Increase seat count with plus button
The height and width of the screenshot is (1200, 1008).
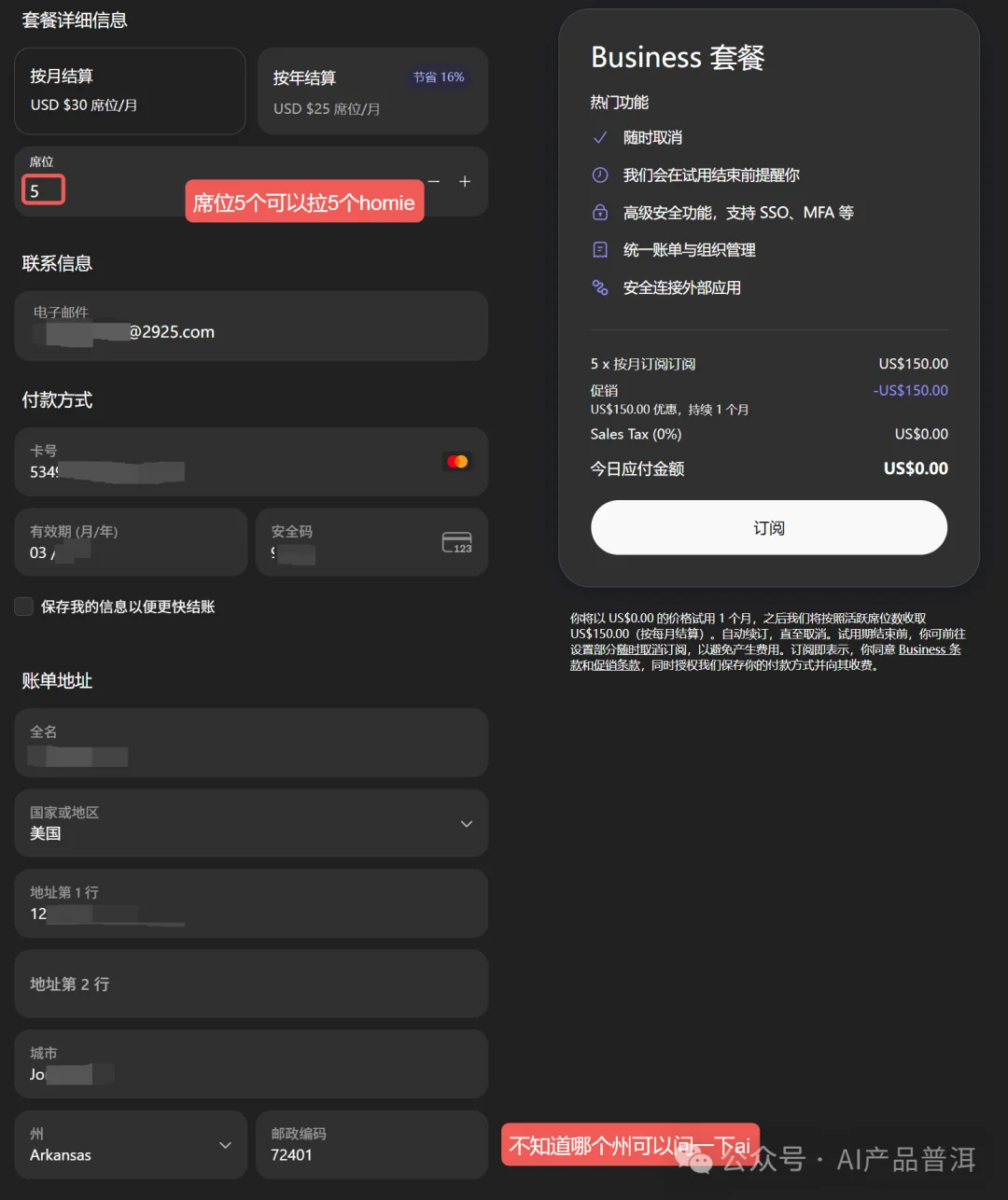[x=465, y=181]
